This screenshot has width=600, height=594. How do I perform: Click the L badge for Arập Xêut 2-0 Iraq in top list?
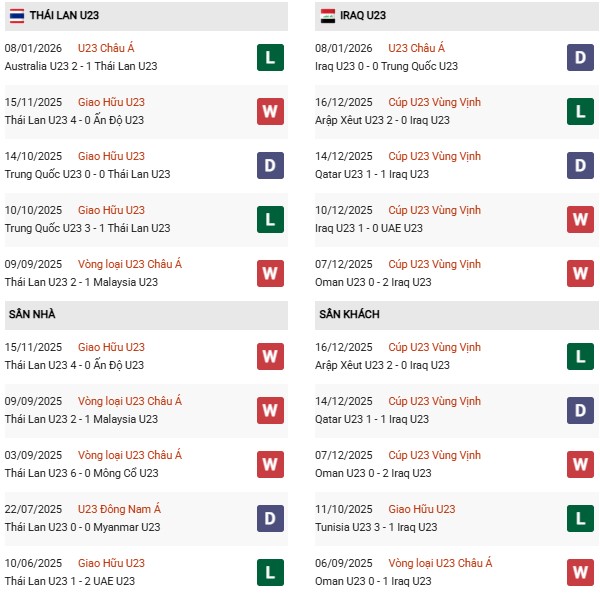[580, 111]
